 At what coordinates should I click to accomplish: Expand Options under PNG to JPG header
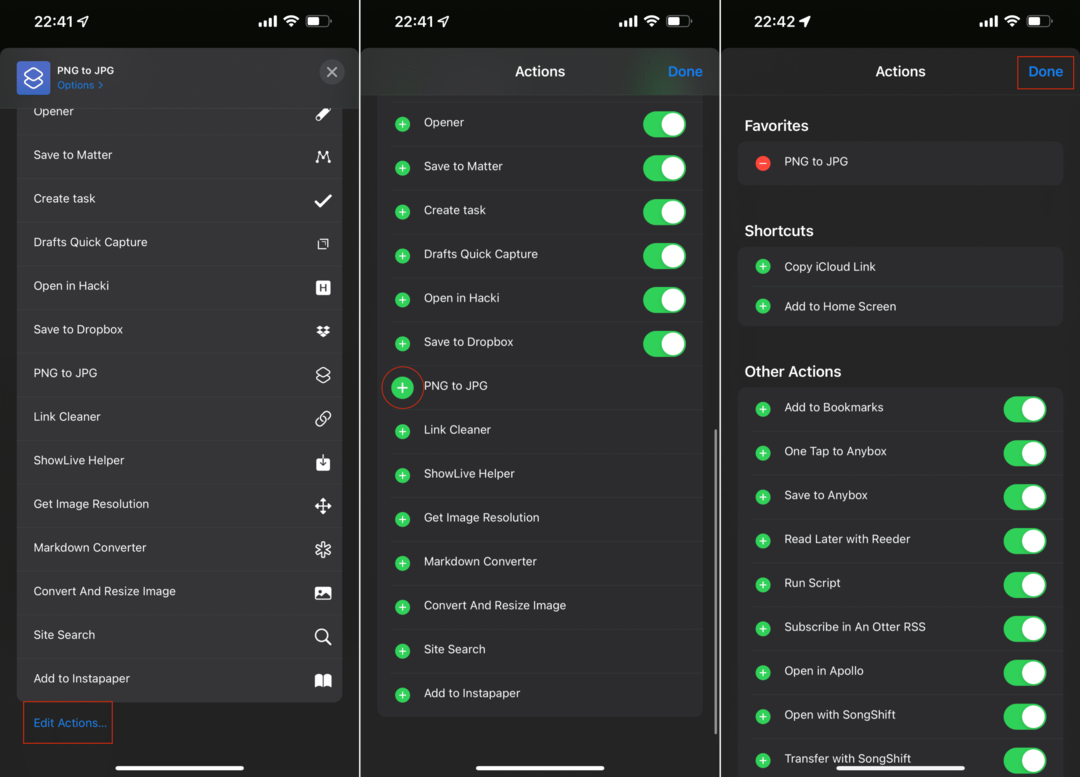pos(80,86)
